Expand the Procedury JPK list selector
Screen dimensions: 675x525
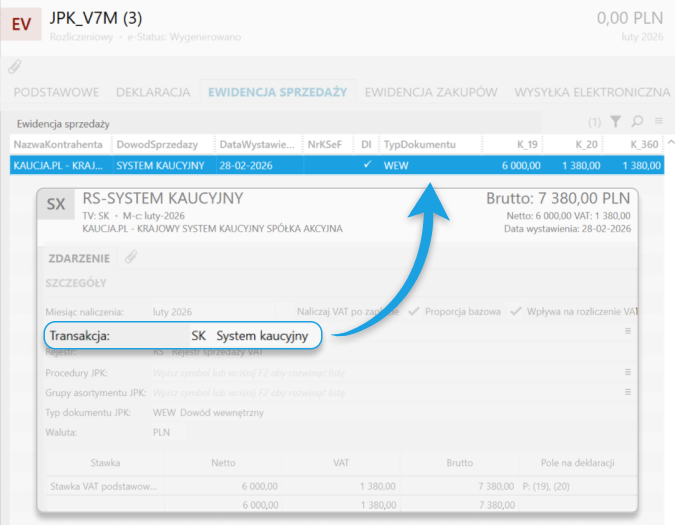(x=627, y=371)
